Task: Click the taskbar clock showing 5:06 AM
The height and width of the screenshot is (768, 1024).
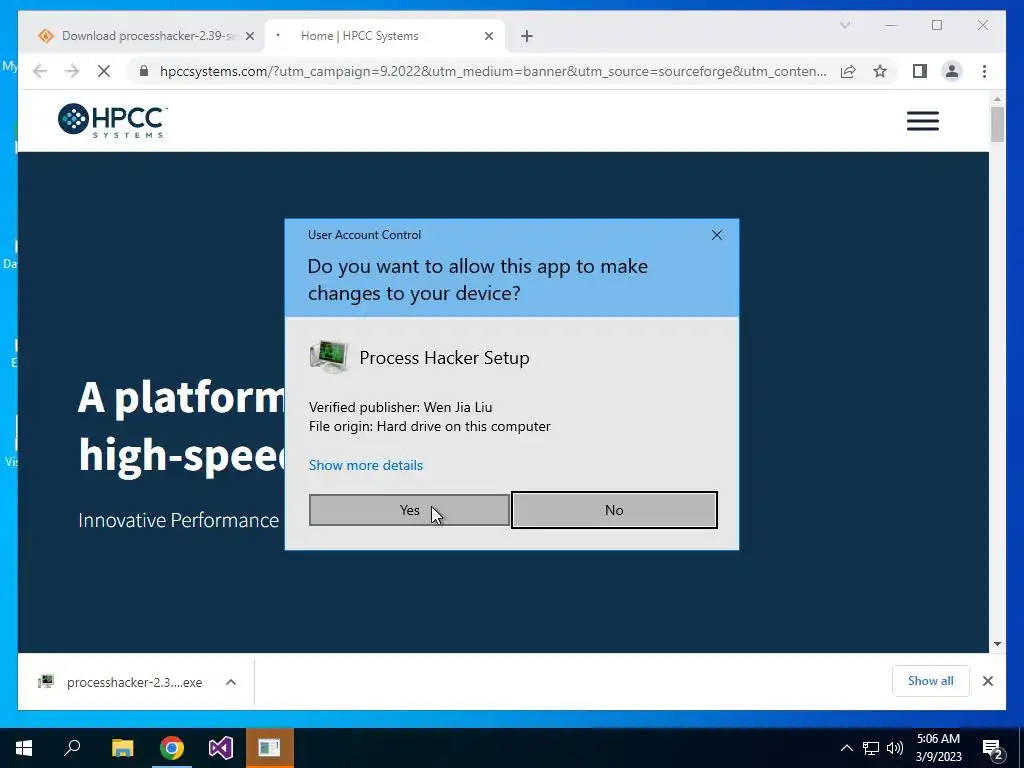Action: (x=938, y=748)
